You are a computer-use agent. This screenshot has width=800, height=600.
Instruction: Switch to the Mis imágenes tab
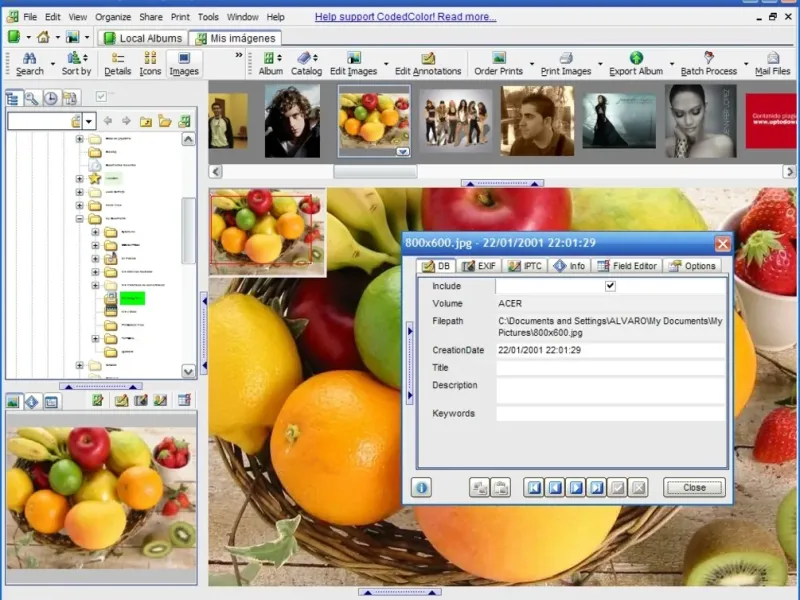(x=236, y=38)
